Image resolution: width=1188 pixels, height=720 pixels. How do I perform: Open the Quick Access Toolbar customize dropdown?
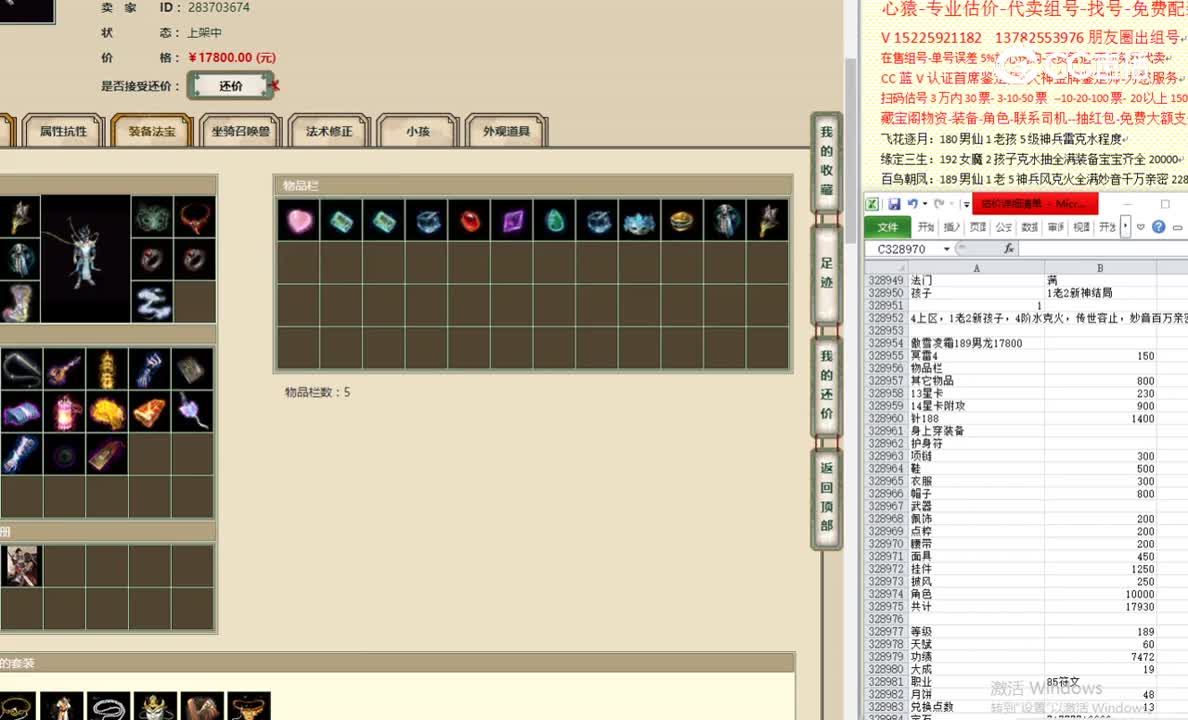tap(966, 203)
